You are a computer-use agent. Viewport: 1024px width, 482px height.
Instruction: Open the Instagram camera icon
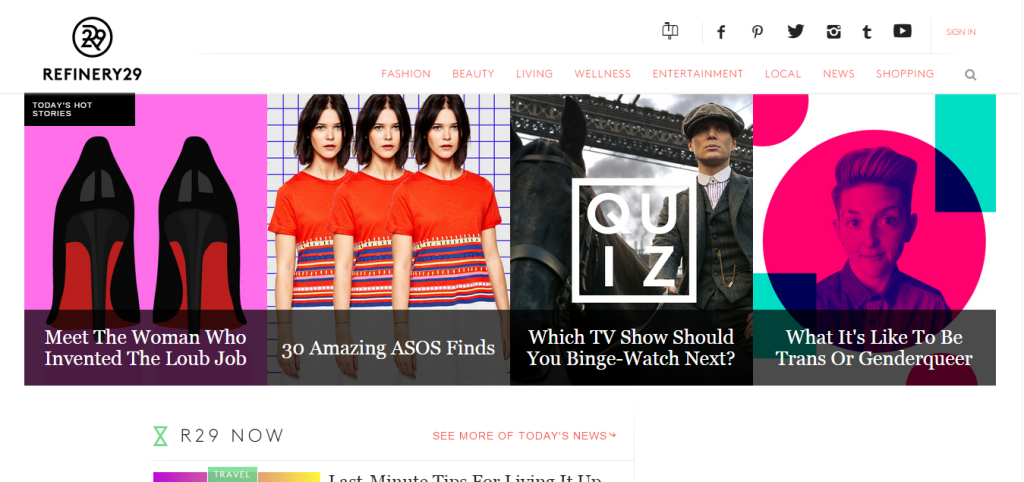pos(833,31)
